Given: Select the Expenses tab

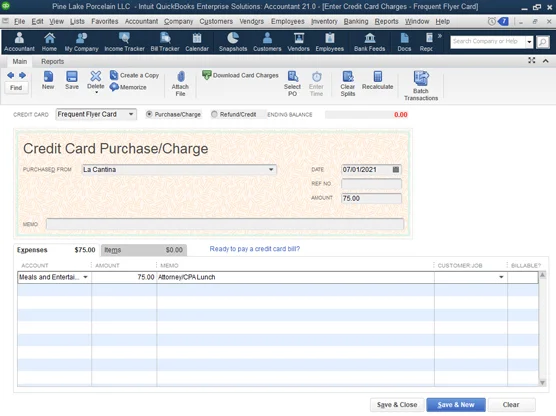Looking at the screenshot, I should pos(56,250).
